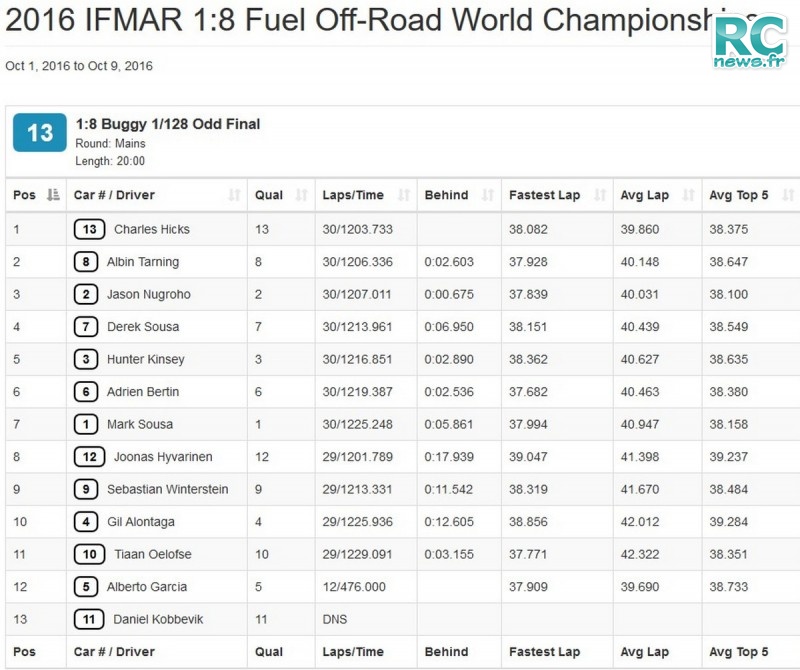Click the Avg Lap sort icon
800x670 pixels.
(688, 195)
